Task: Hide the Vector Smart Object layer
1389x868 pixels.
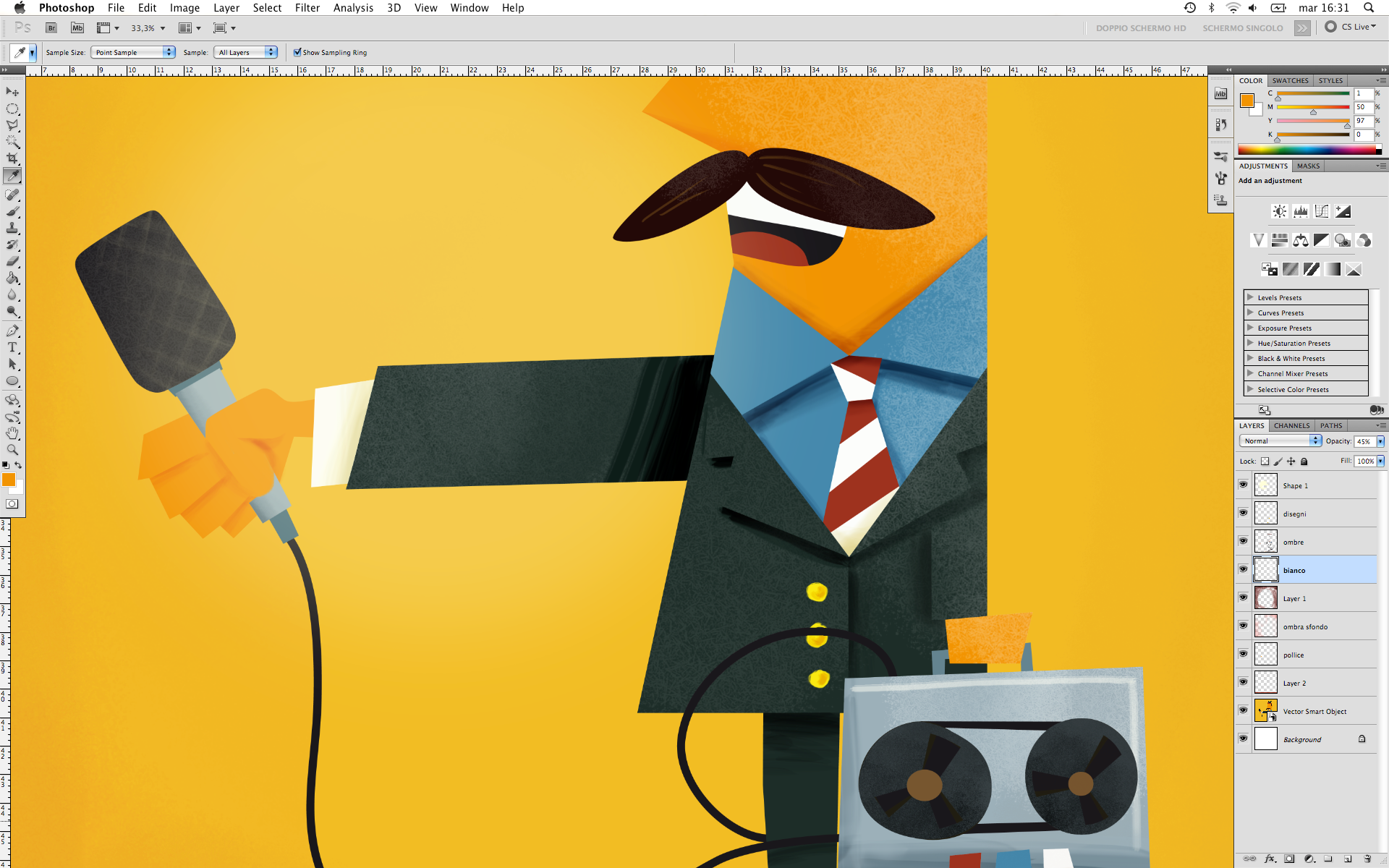Action: coord(1243,711)
